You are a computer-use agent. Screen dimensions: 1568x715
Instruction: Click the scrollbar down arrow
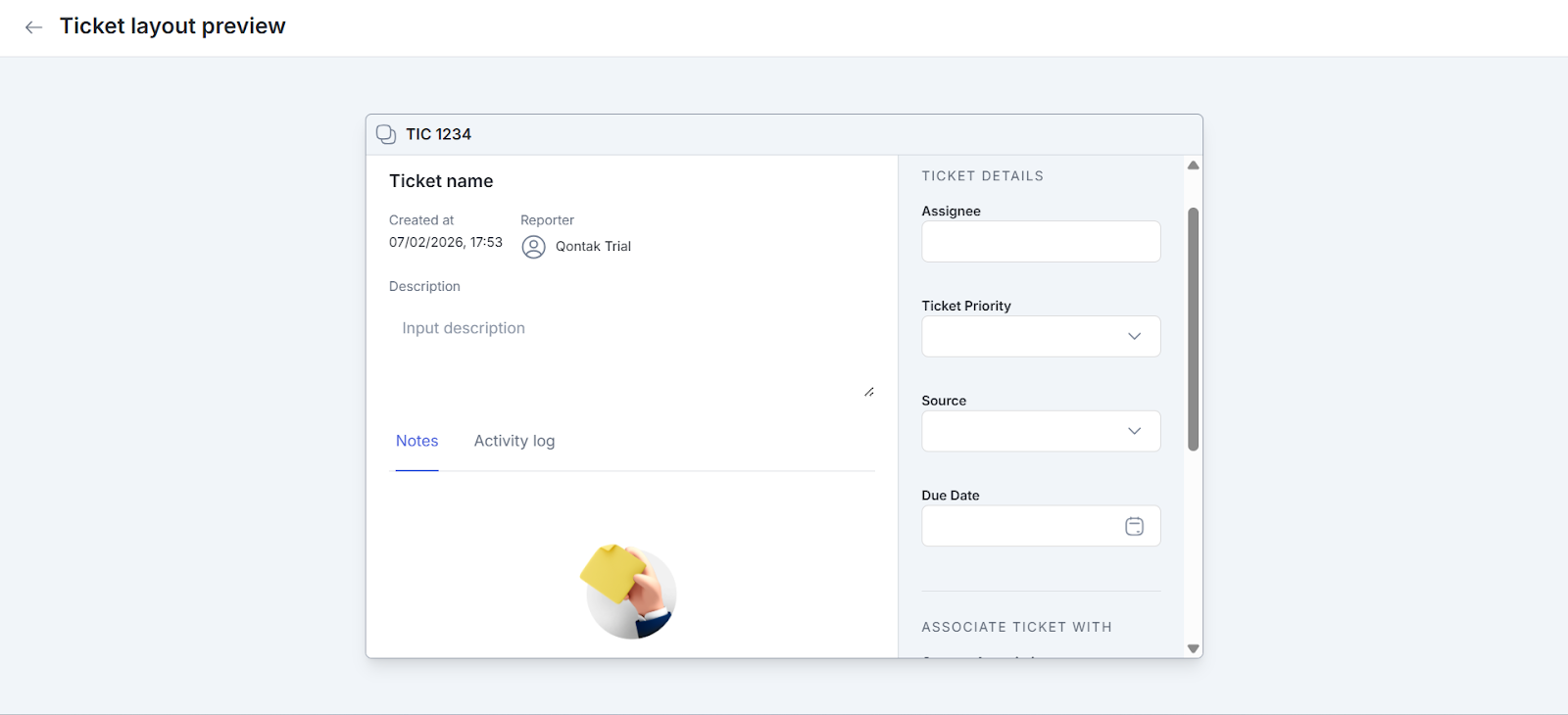[1193, 648]
